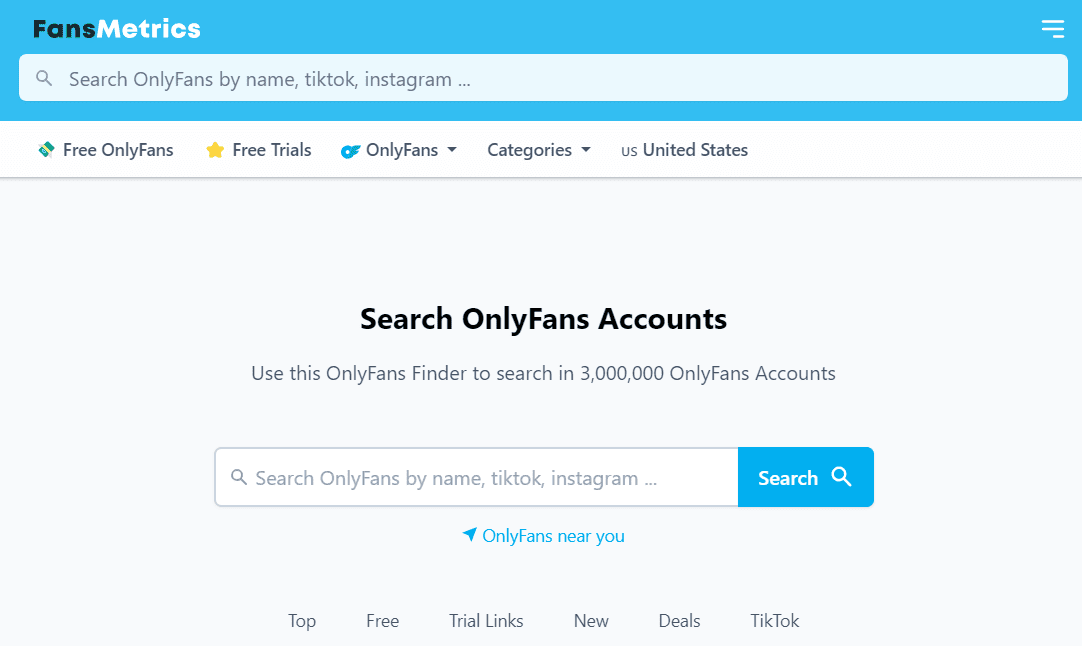Image resolution: width=1082 pixels, height=646 pixels.
Task: Expand the Categories dropdown
Action: (539, 150)
